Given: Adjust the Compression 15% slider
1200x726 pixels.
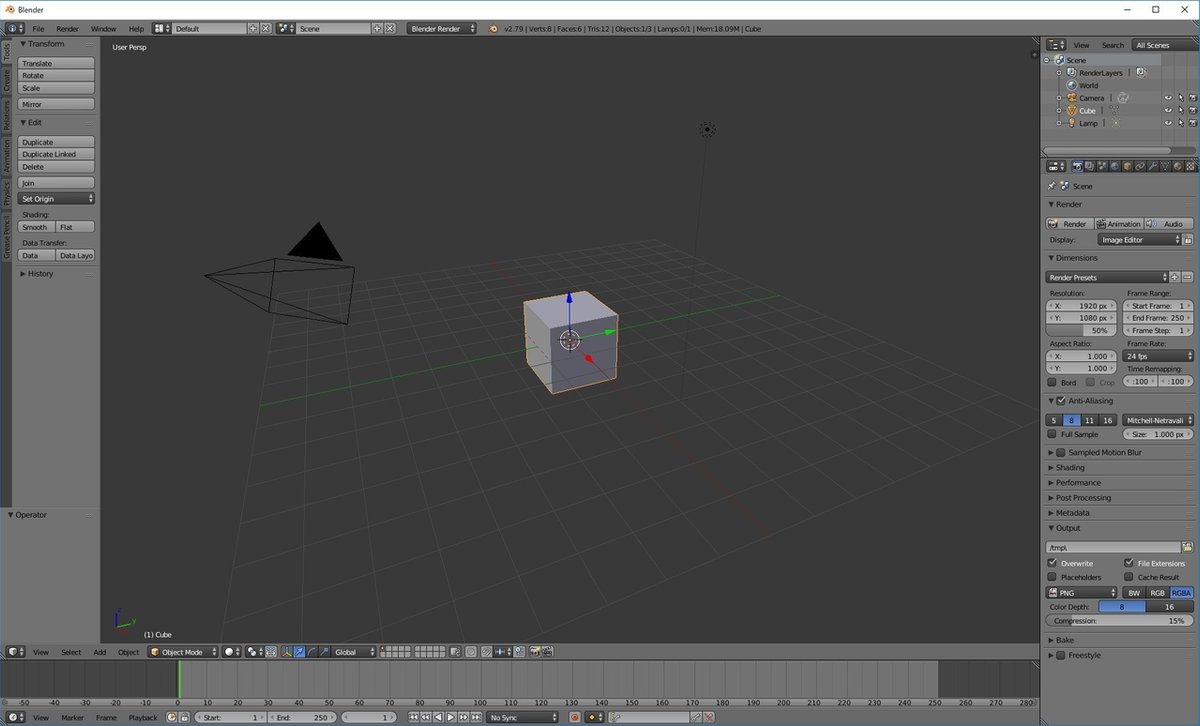Looking at the screenshot, I should click(x=1120, y=621).
